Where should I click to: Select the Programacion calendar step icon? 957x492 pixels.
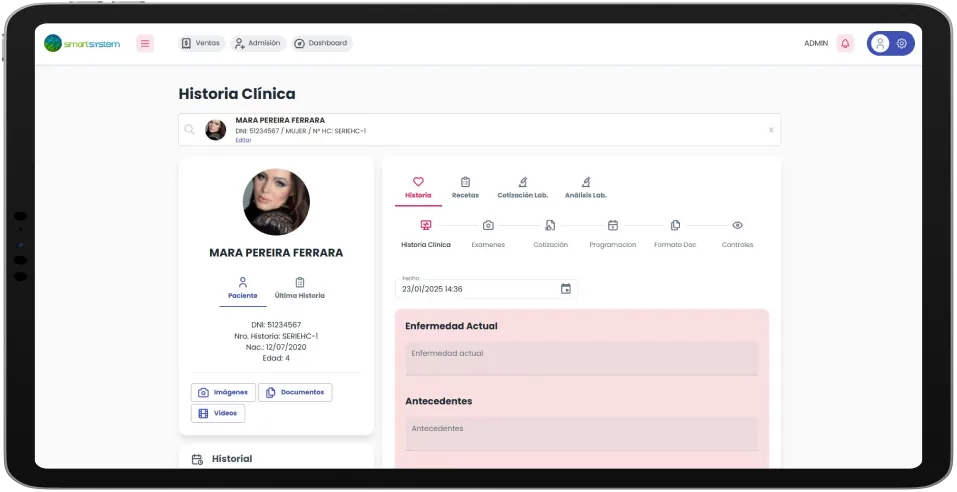click(613, 226)
